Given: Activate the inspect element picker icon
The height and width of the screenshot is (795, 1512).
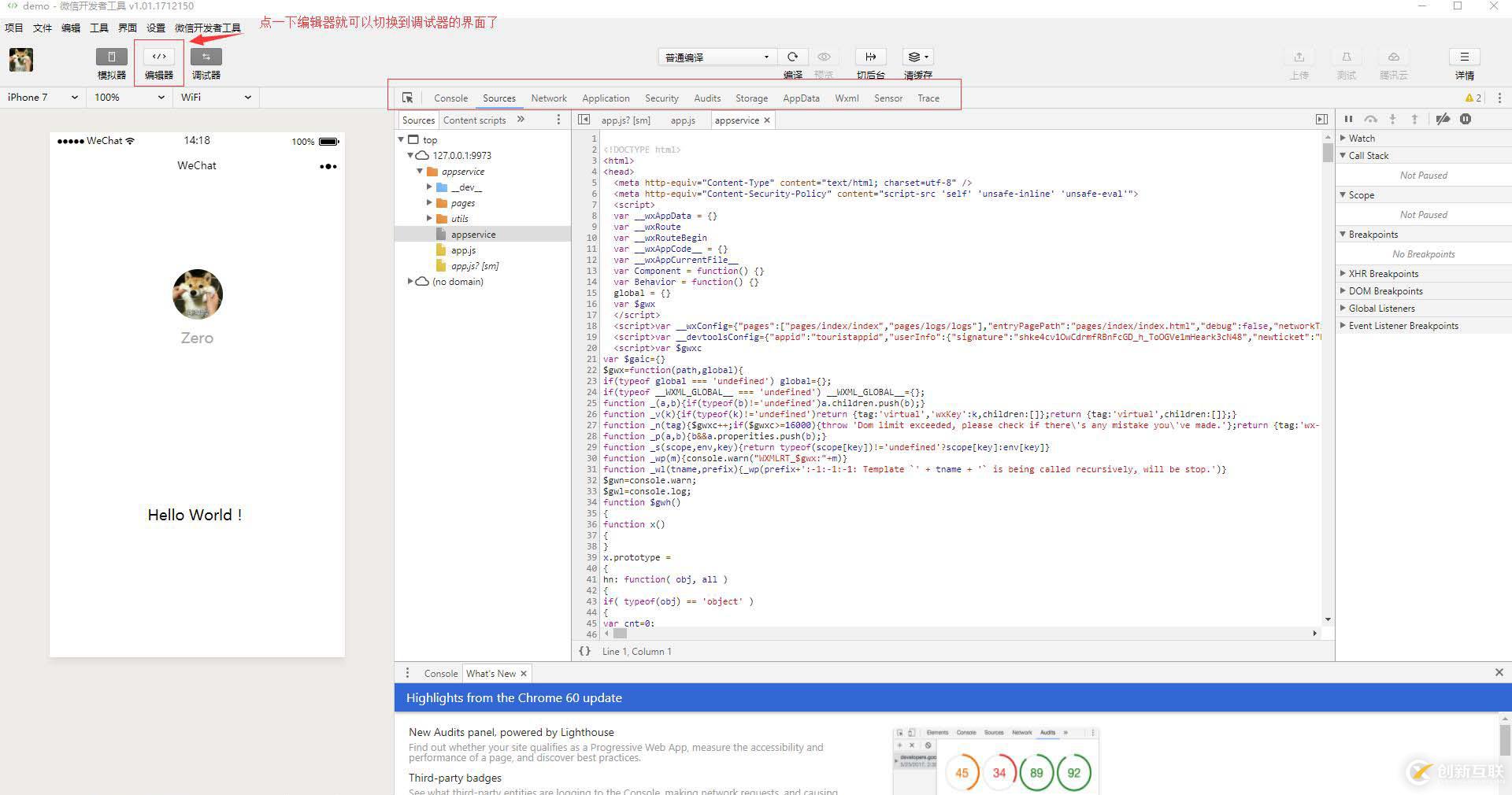Looking at the screenshot, I should (407, 98).
